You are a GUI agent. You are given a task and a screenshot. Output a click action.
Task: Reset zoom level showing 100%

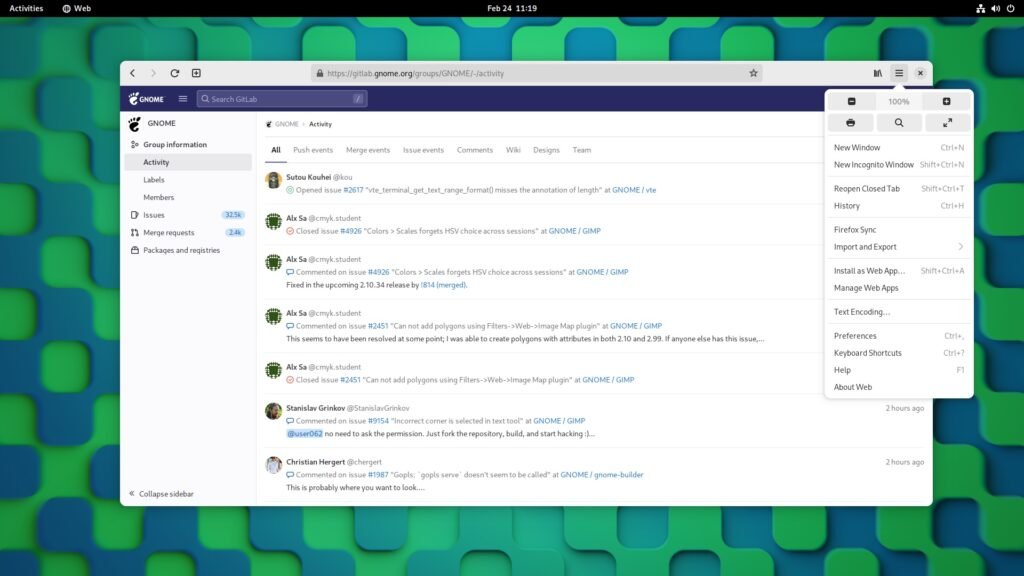[899, 101]
